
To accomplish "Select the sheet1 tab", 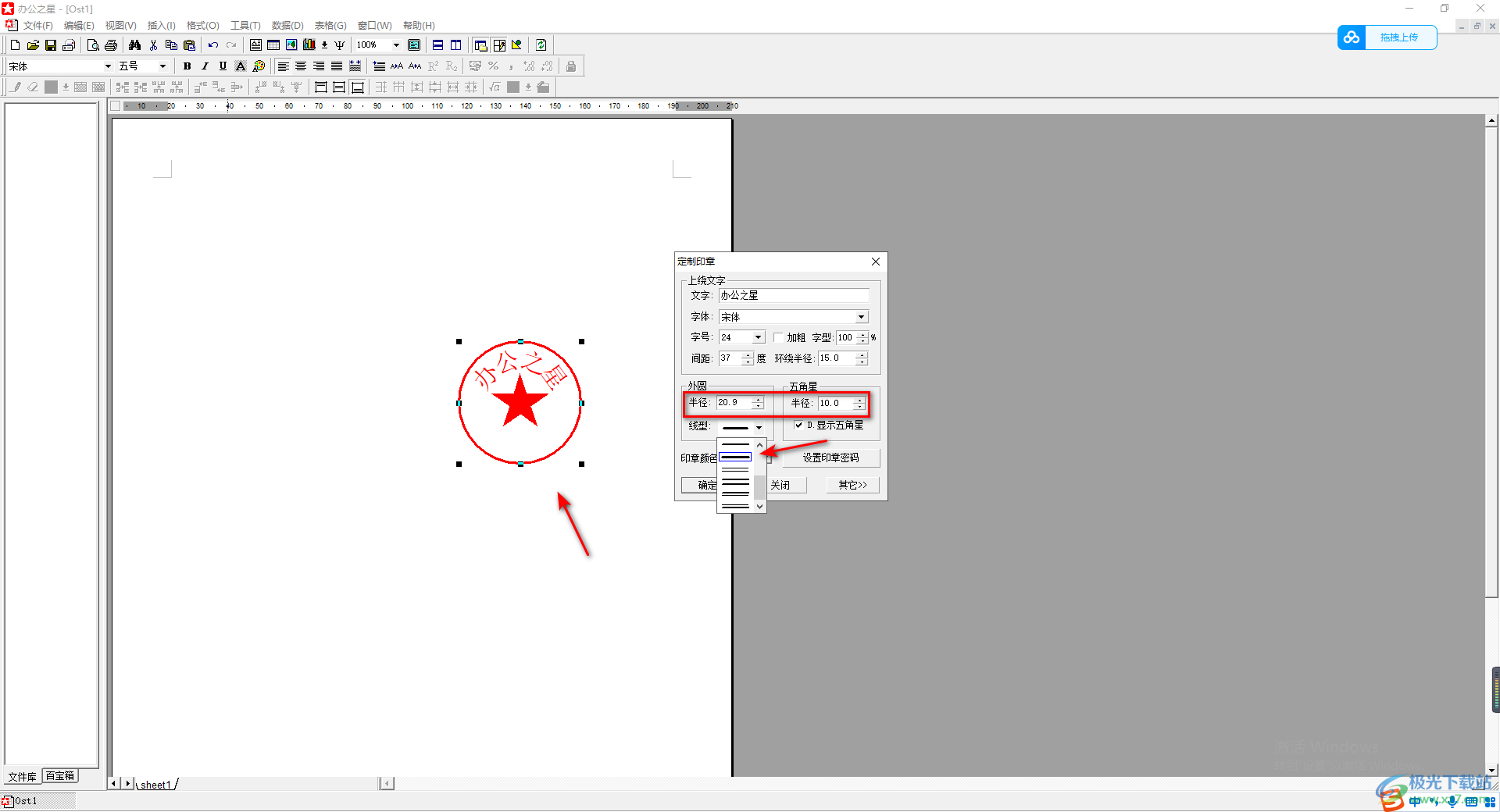I will [155, 785].
